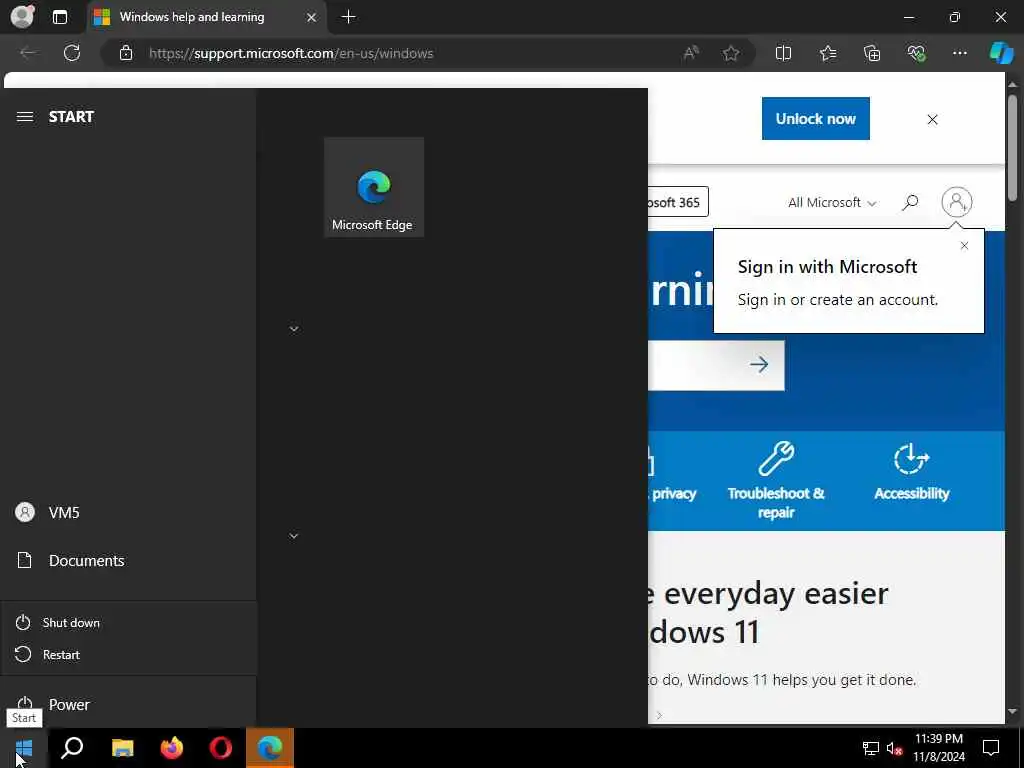Switch to Edge in the taskbar
This screenshot has width=1024, height=768.
(x=270, y=748)
